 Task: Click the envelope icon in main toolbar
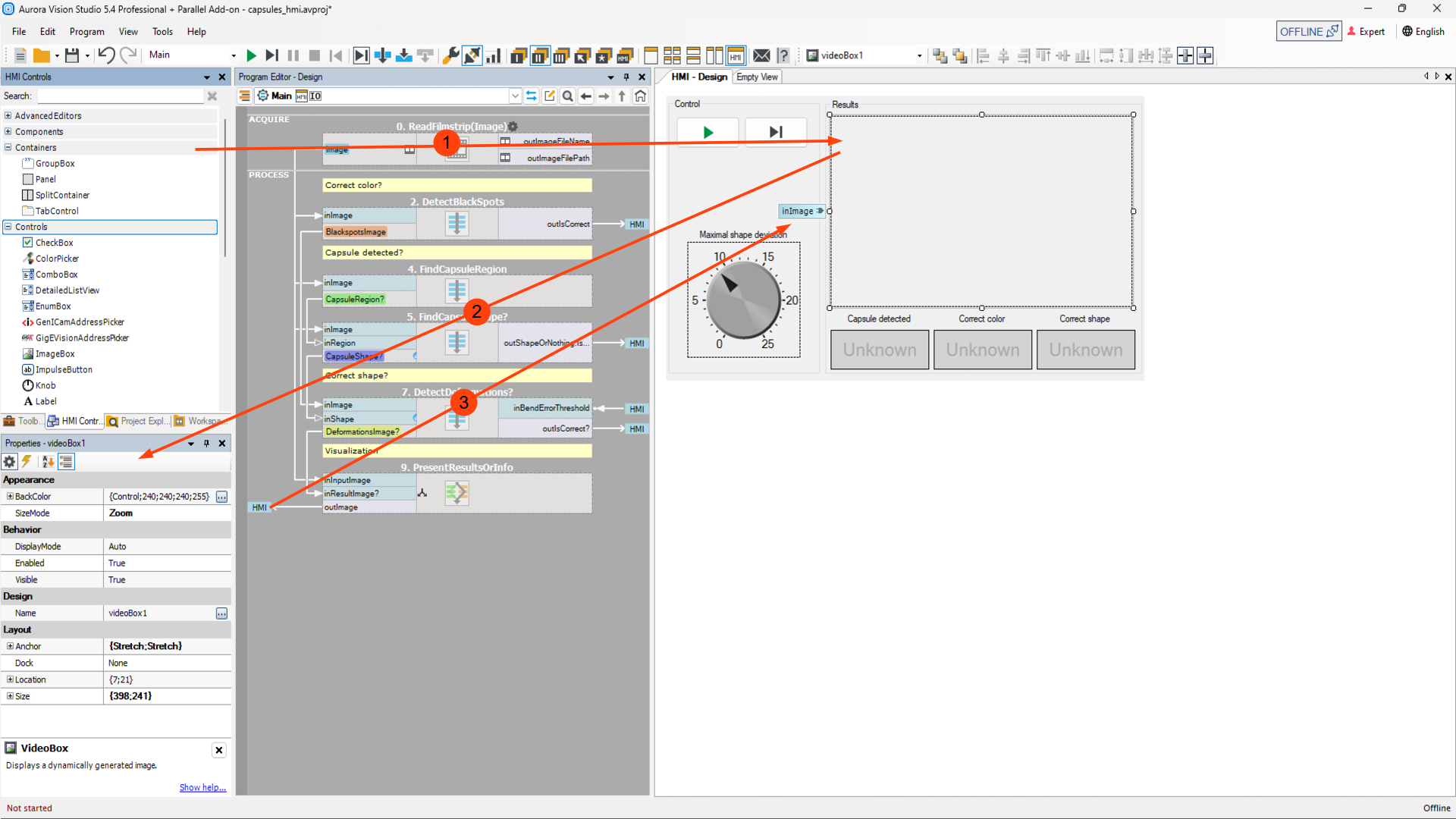761,55
